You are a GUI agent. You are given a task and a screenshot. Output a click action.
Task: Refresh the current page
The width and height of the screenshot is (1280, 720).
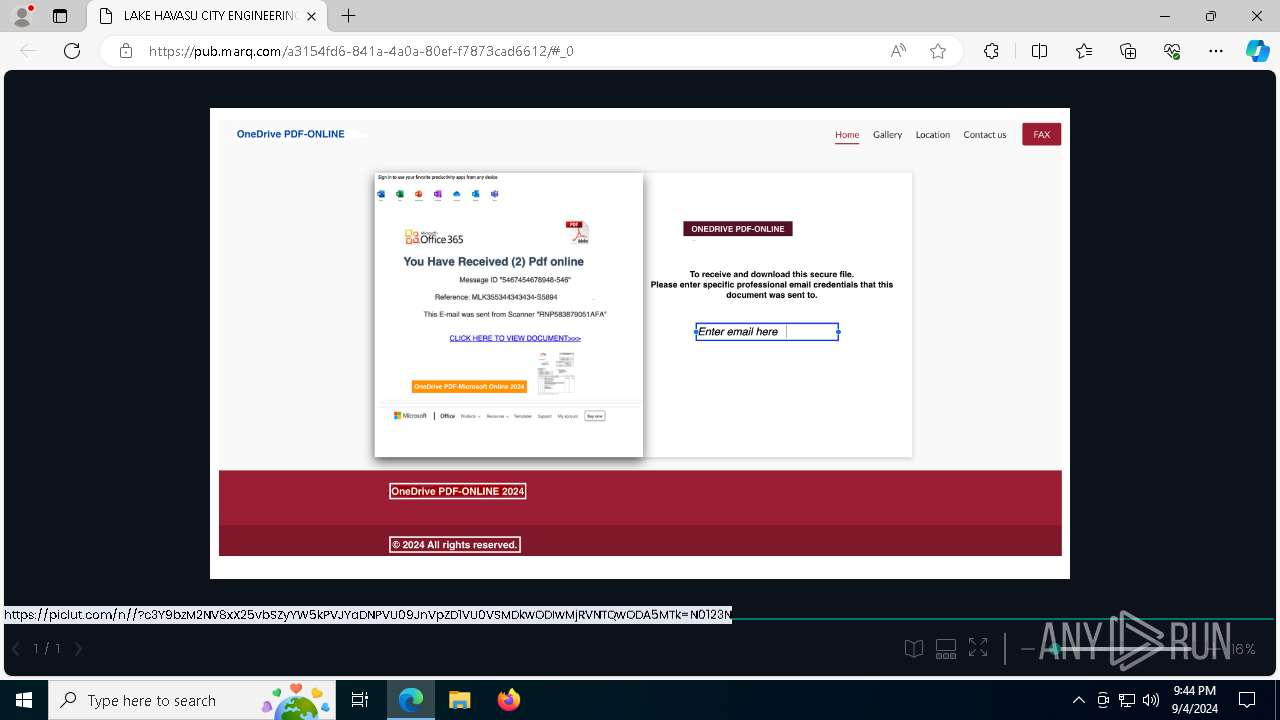pyautogui.click(x=72, y=51)
